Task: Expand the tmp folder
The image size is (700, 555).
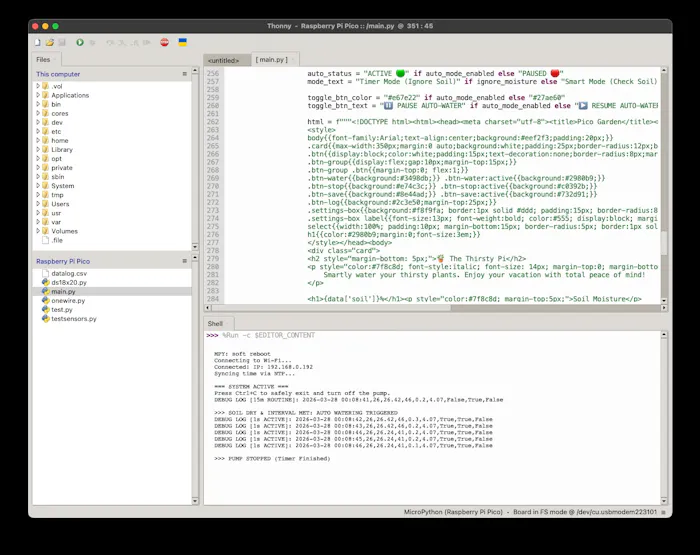Action: coord(38,195)
